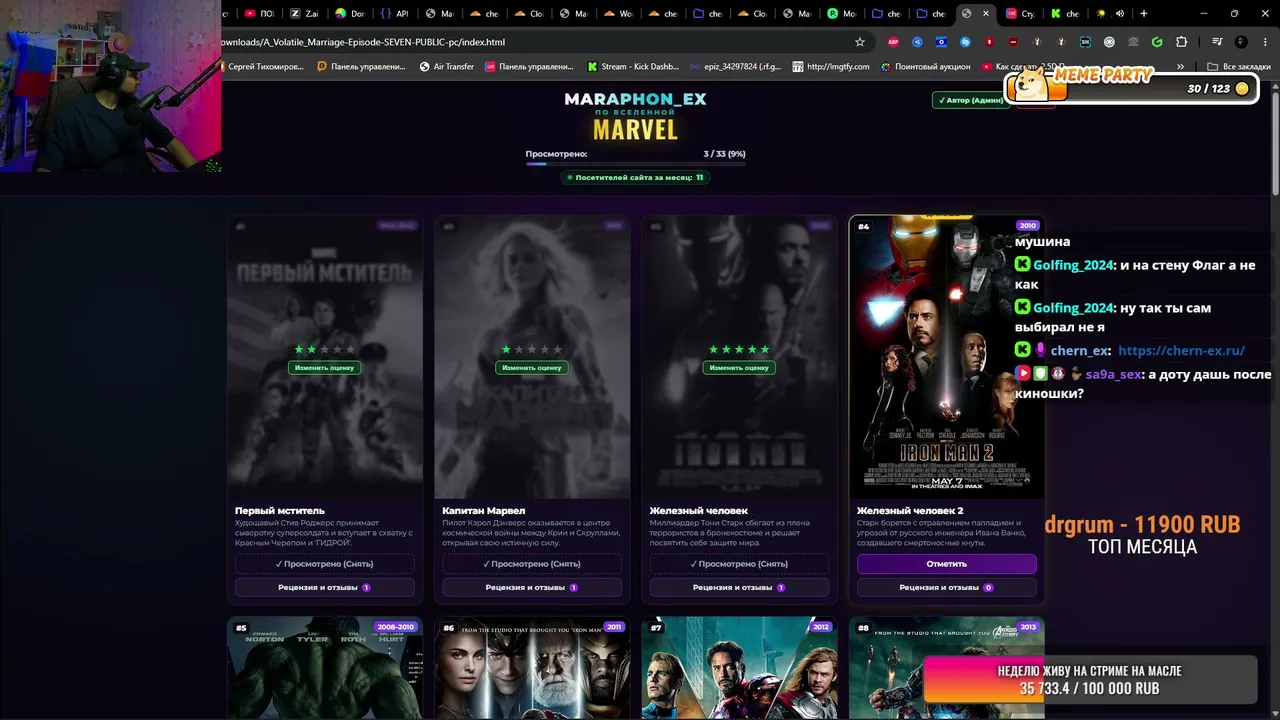The image size is (1280, 720).
Task: Click the 2010 year badge on card #4
Action: [x=1027, y=226]
